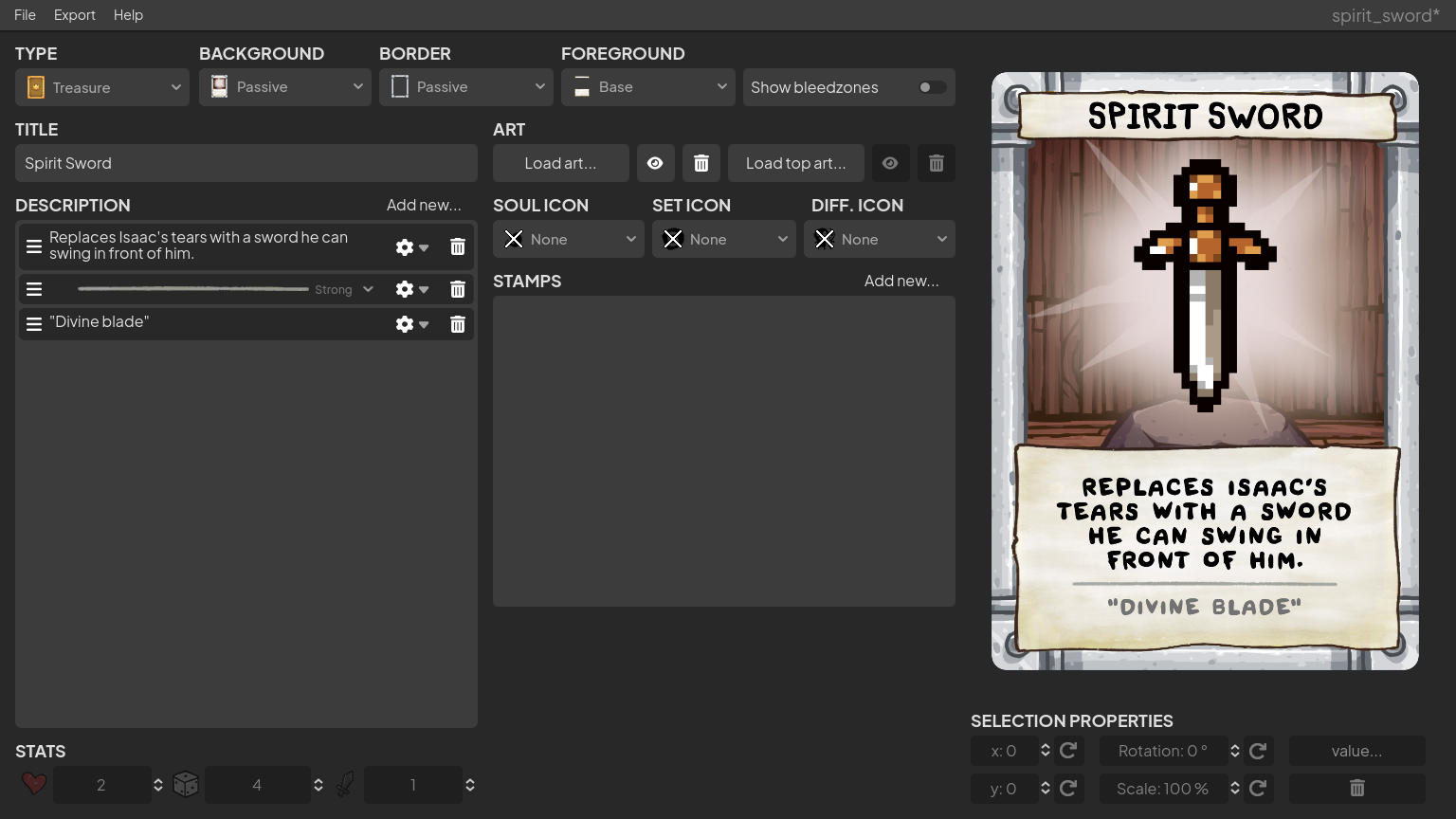1456x819 pixels.
Task: Open the Background dropdown showing Passive
Action: [x=285, y=87]
